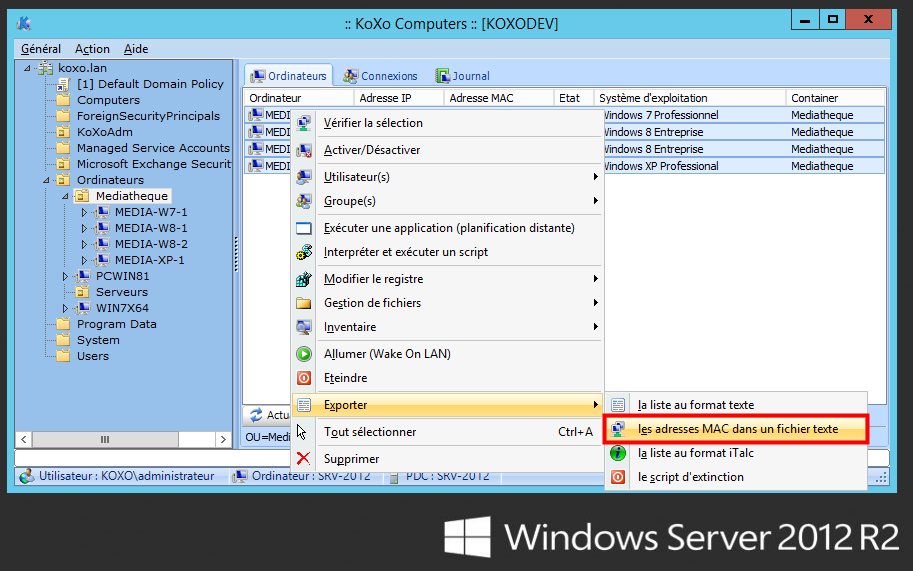Viewport: 913px width, 571px height.
Task: Expand the MEDIA-W8-2 tree node
Action: click(84, 244)
